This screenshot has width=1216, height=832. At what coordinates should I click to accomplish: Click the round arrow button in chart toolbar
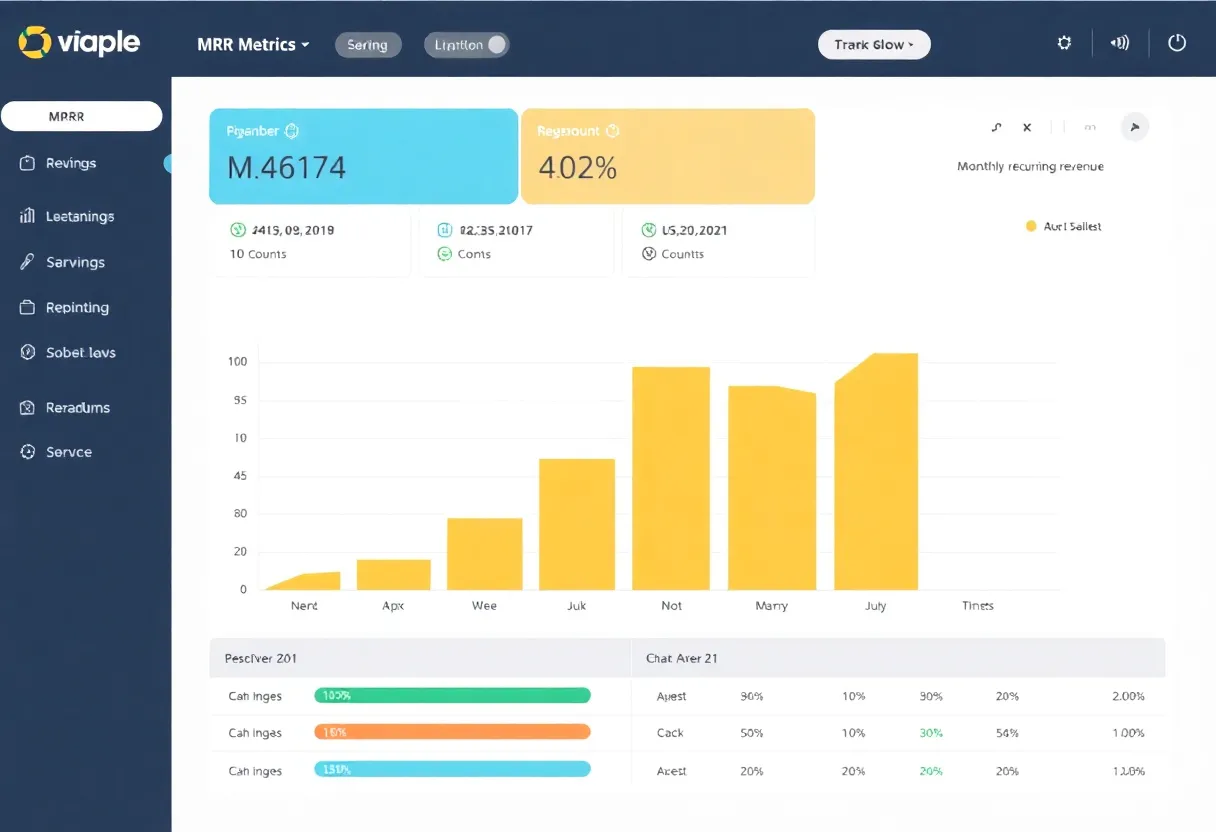1134,126
